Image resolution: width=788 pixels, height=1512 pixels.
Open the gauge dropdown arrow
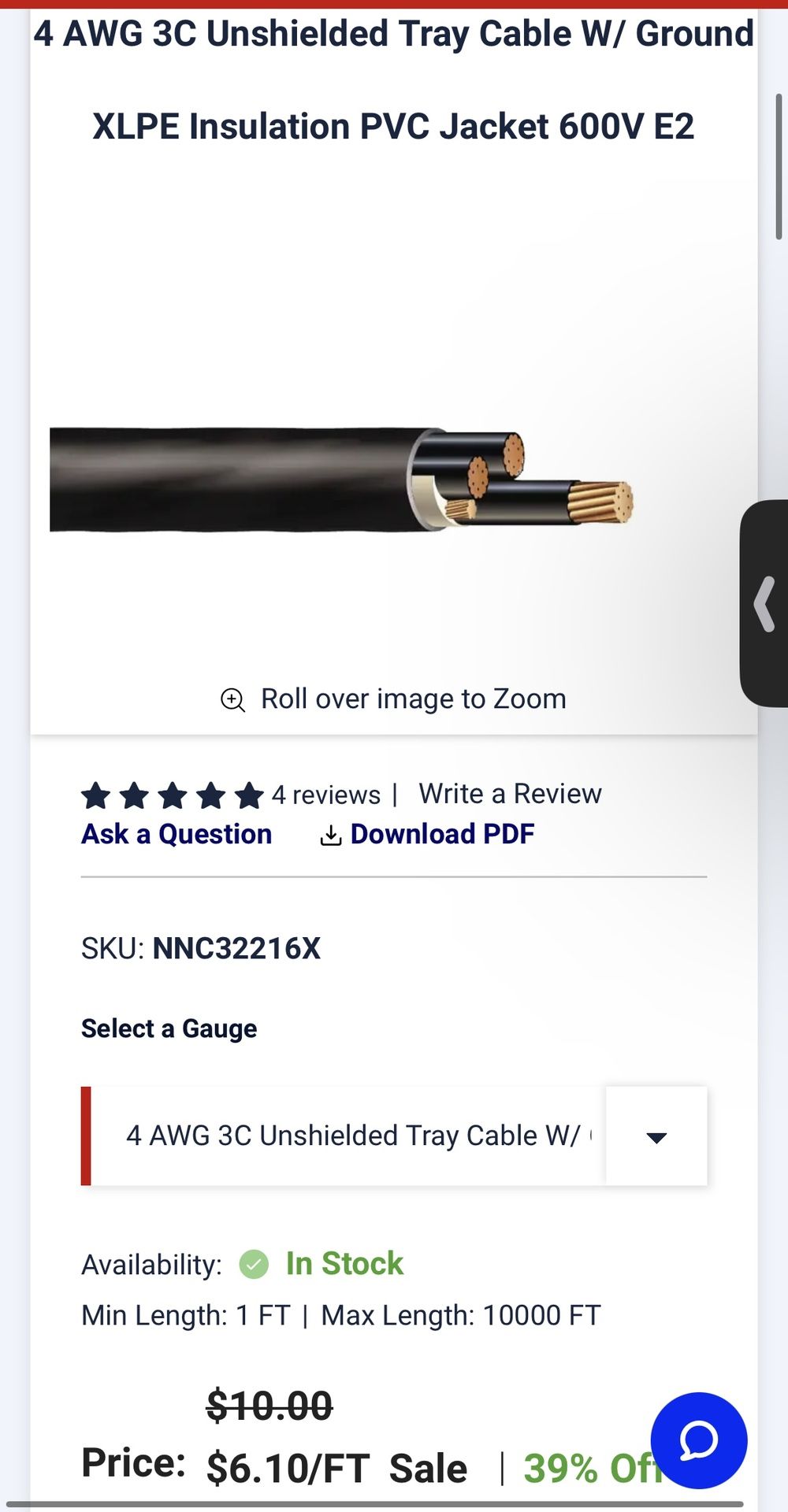(656, 1136)
